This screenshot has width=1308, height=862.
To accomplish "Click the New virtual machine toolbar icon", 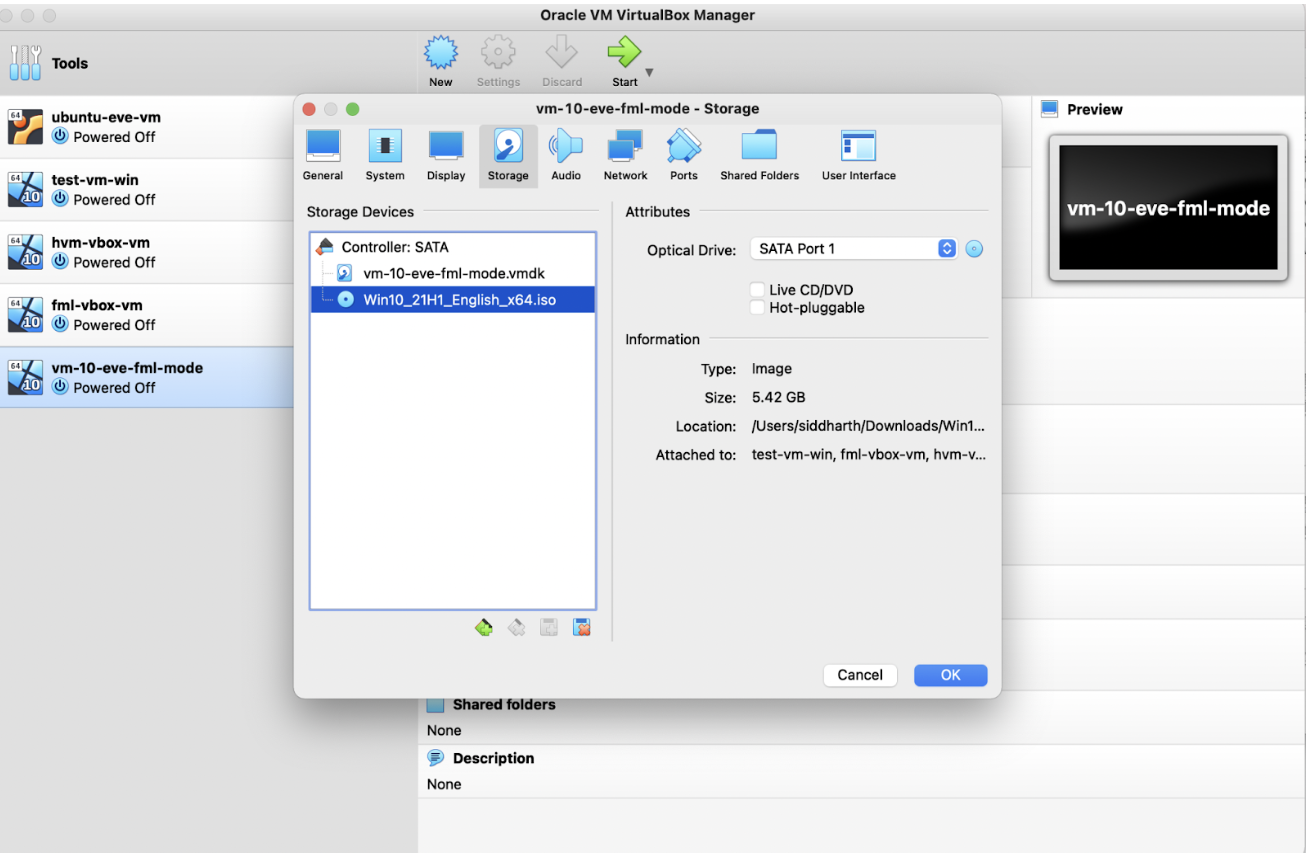I will [441, 62].
